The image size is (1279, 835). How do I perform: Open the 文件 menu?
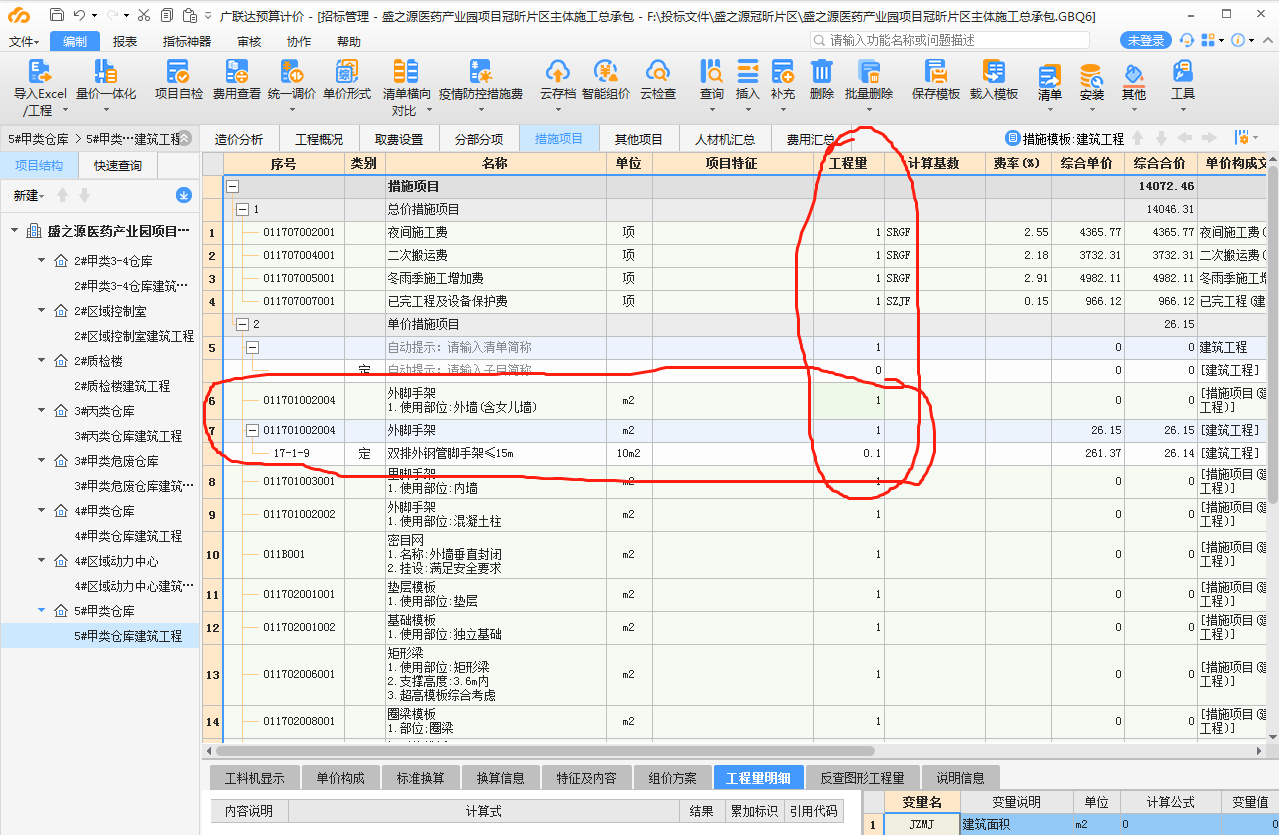(x=24, y=41)
